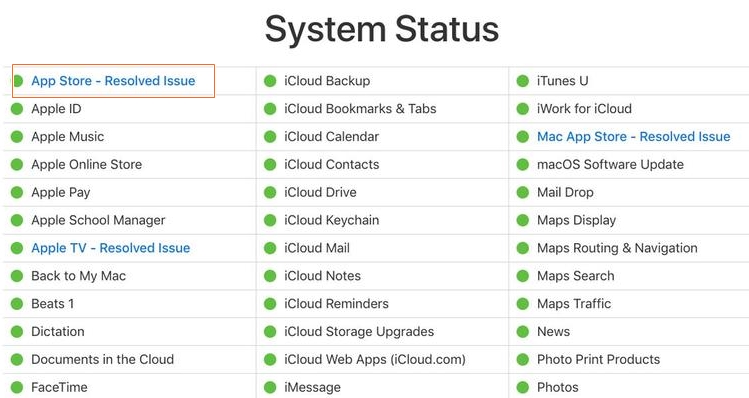Select the macOS Software Update entry
This screenshot has width=749, height=398.
point(610,164)
